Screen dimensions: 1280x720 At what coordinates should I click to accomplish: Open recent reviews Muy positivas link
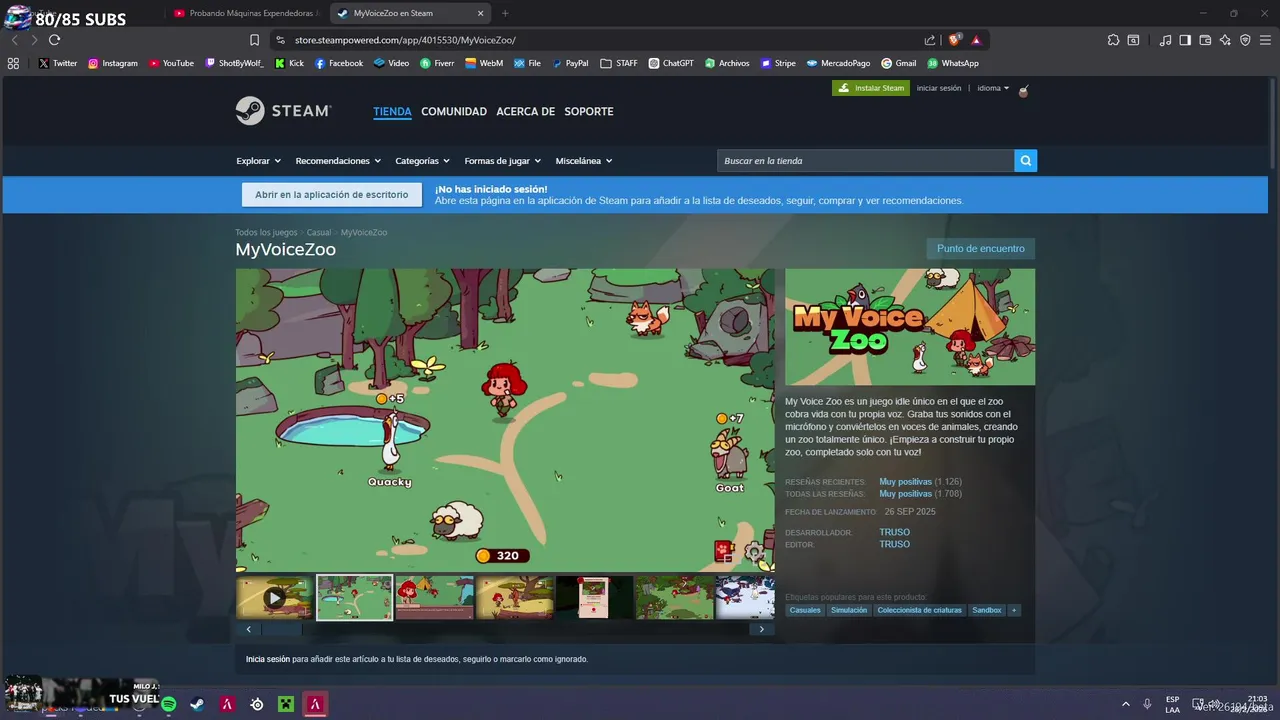click(x=906, y=482)
